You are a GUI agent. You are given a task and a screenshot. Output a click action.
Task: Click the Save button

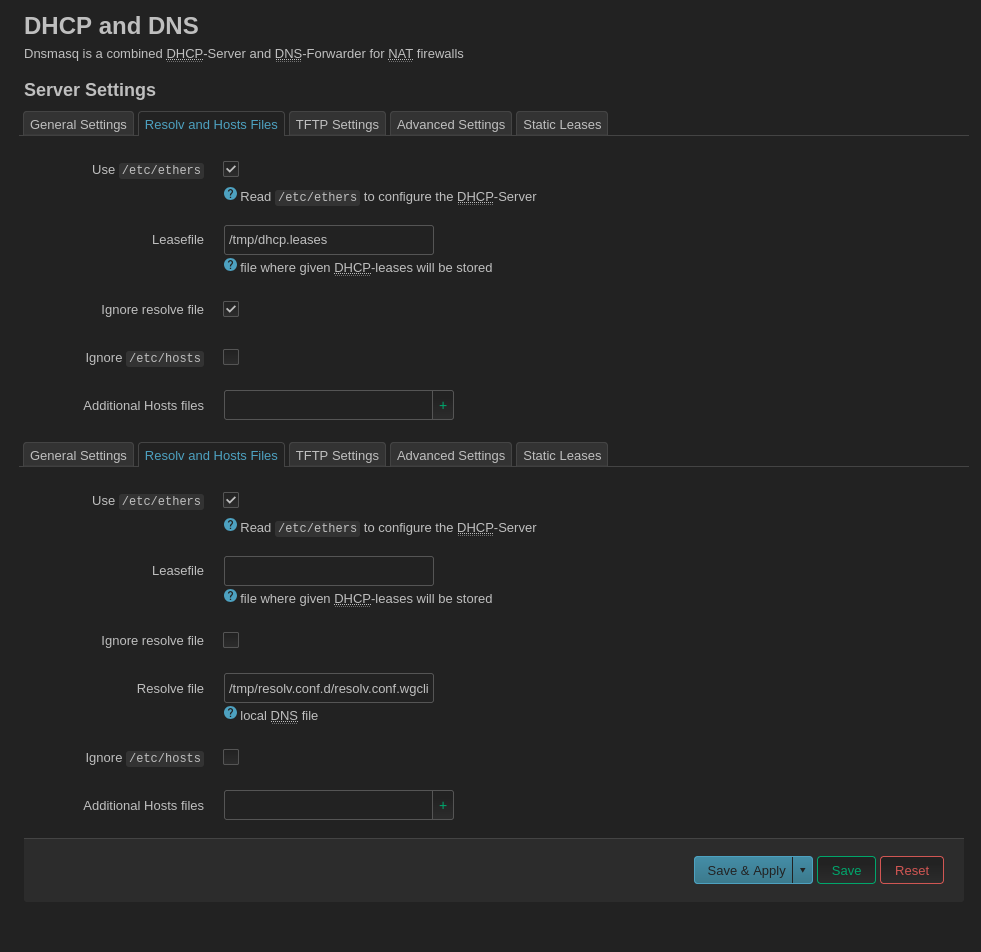click(846, 870)
